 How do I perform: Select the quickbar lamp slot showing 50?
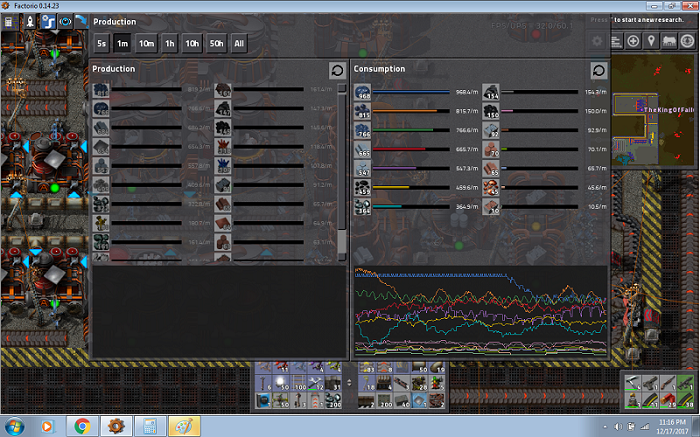[281, 383]
